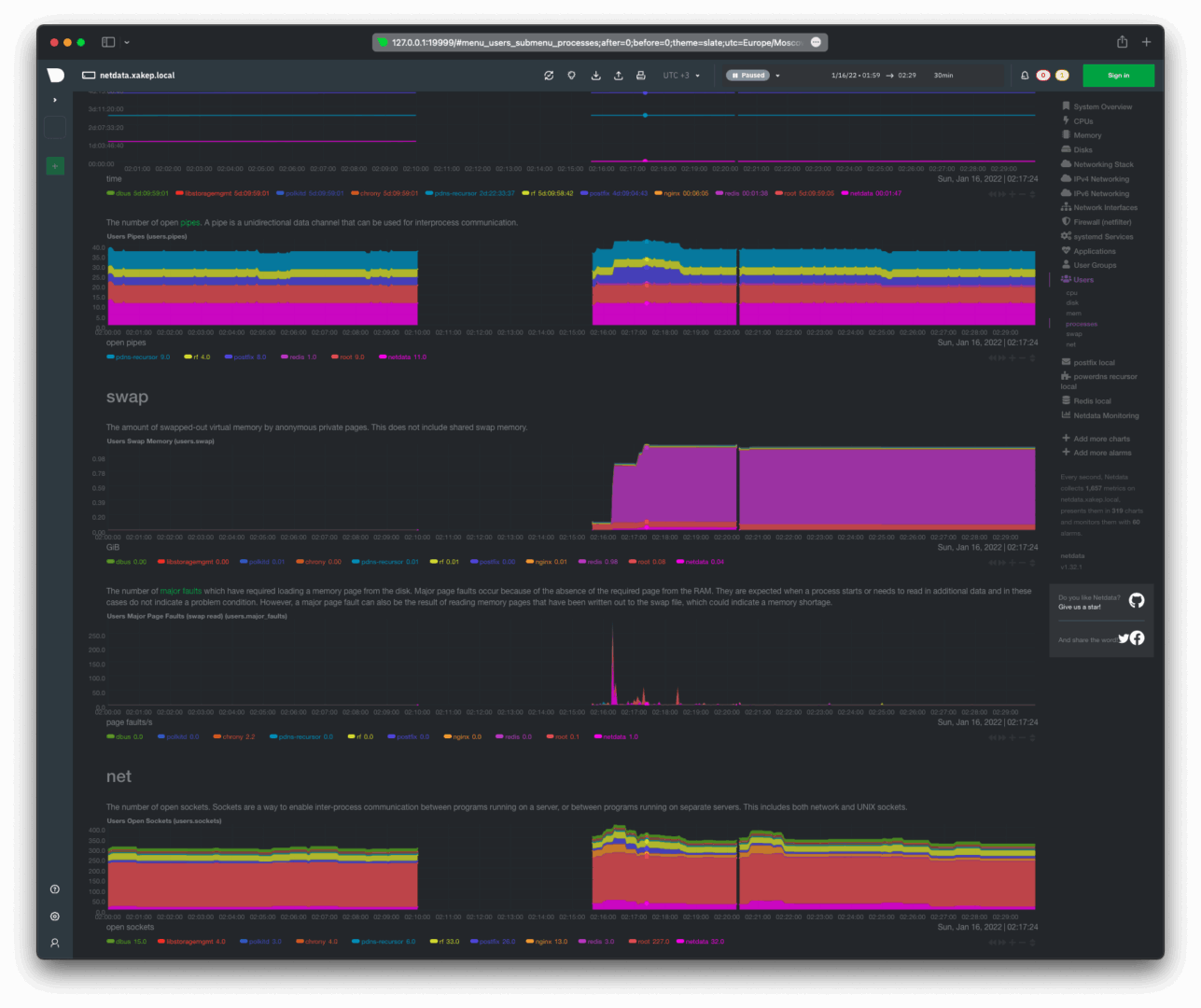Open the systemd Services section
This screenshot has height=1008, width=1201.
1097,237
